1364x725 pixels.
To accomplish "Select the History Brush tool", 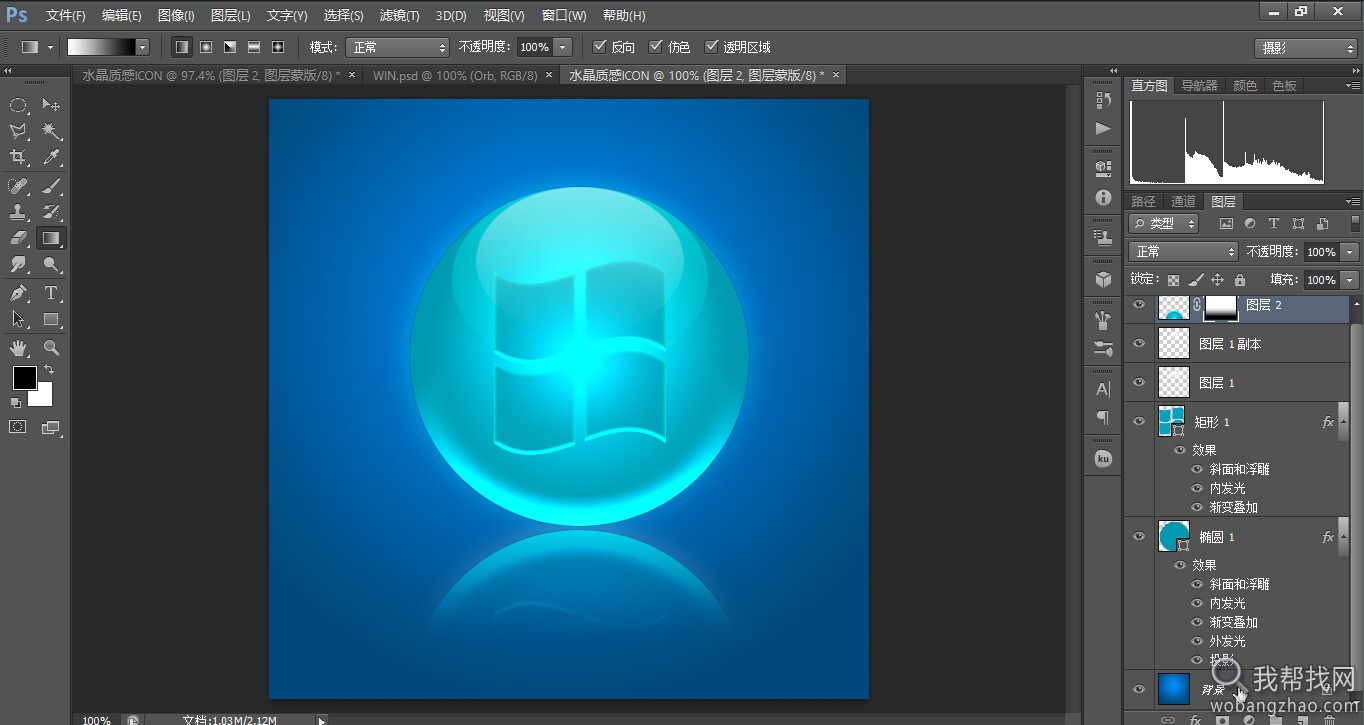I will (51, 212).
